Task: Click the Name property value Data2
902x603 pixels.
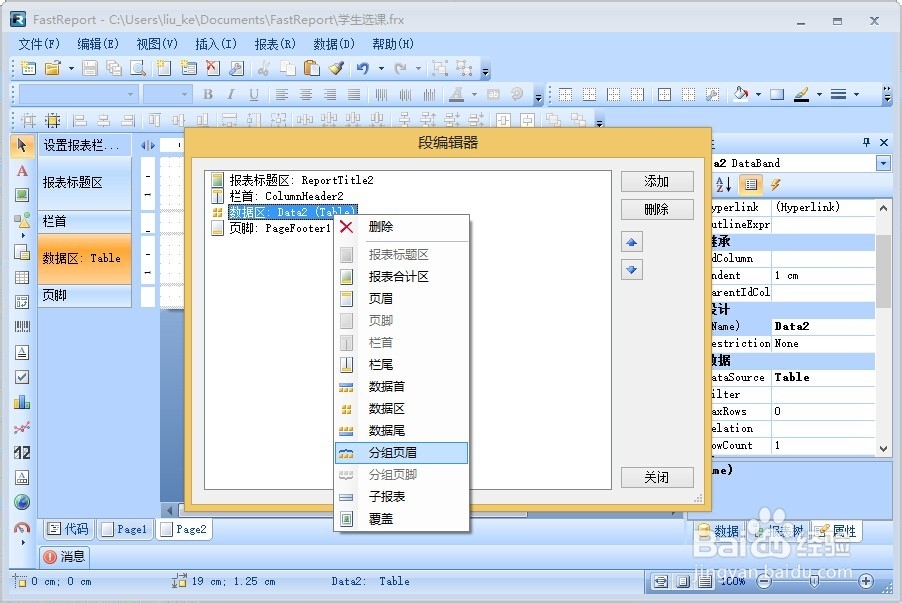Action: point(823,326)
